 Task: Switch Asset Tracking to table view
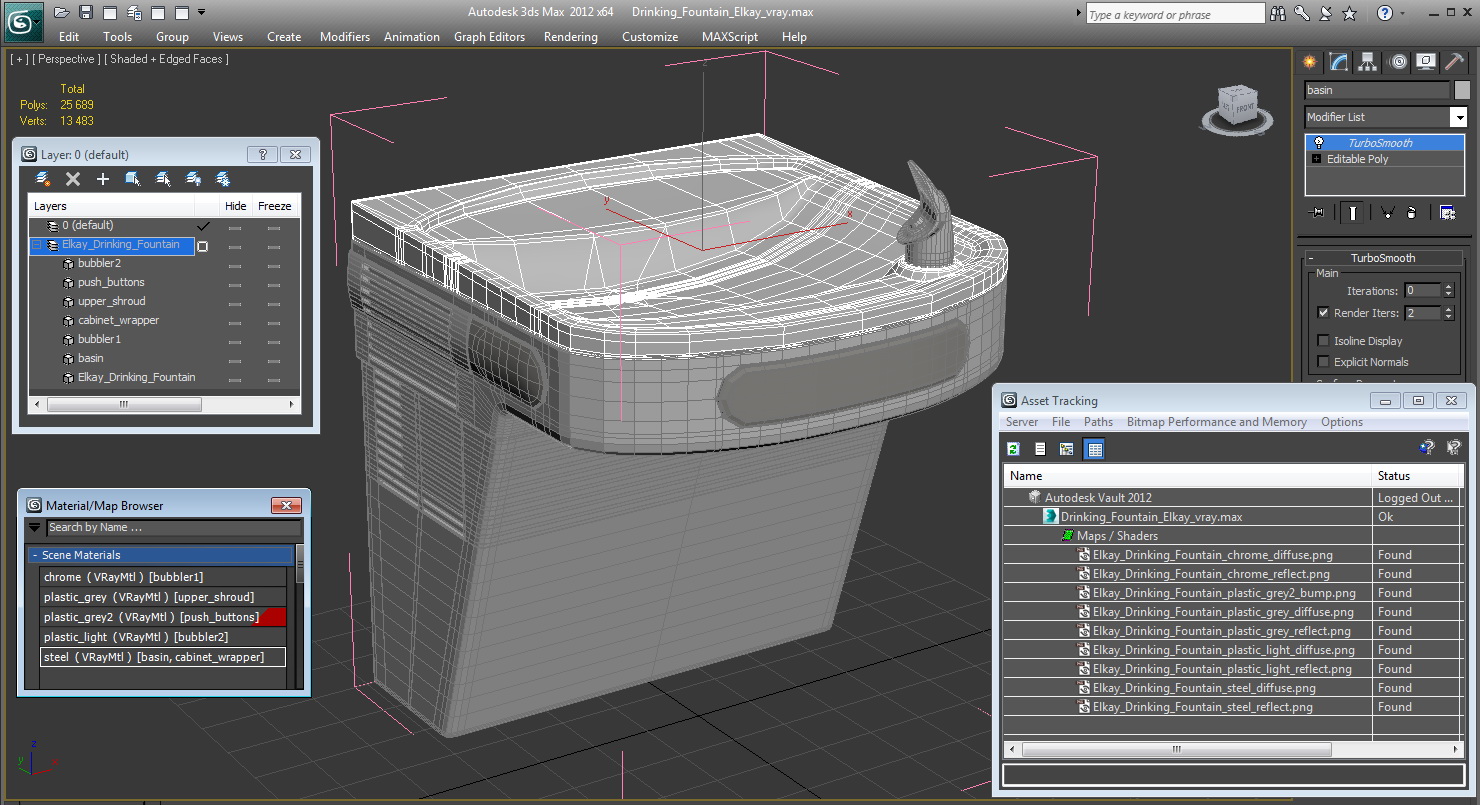[1095, 449]
